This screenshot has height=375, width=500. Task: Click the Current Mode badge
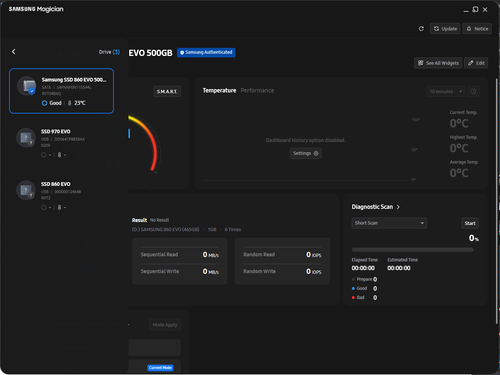click(160, 368)
